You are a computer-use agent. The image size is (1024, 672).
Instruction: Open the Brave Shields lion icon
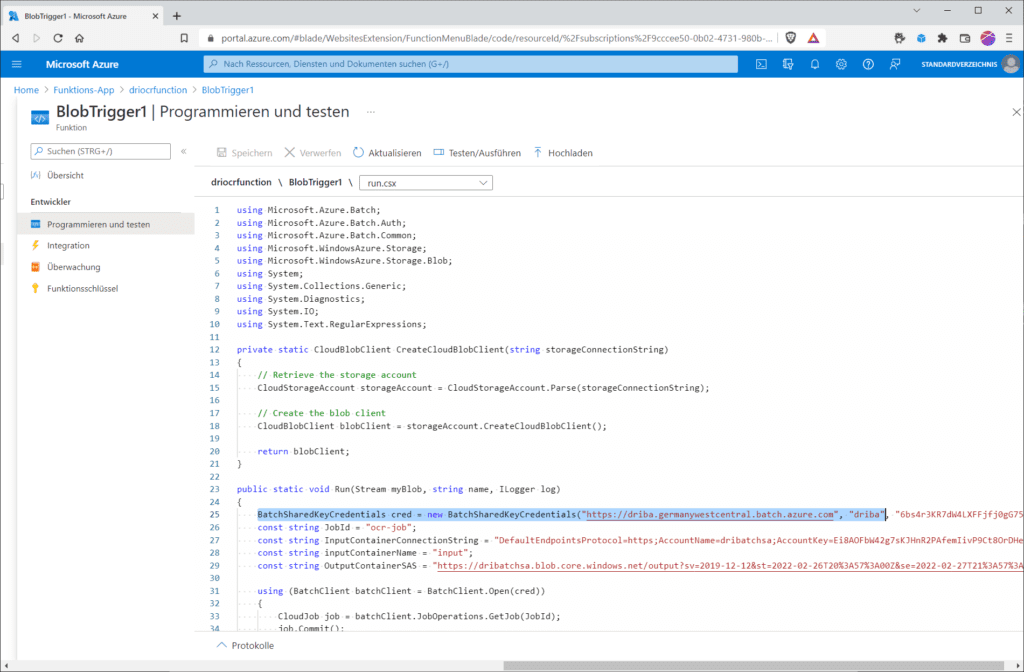(x=791, y=38)
